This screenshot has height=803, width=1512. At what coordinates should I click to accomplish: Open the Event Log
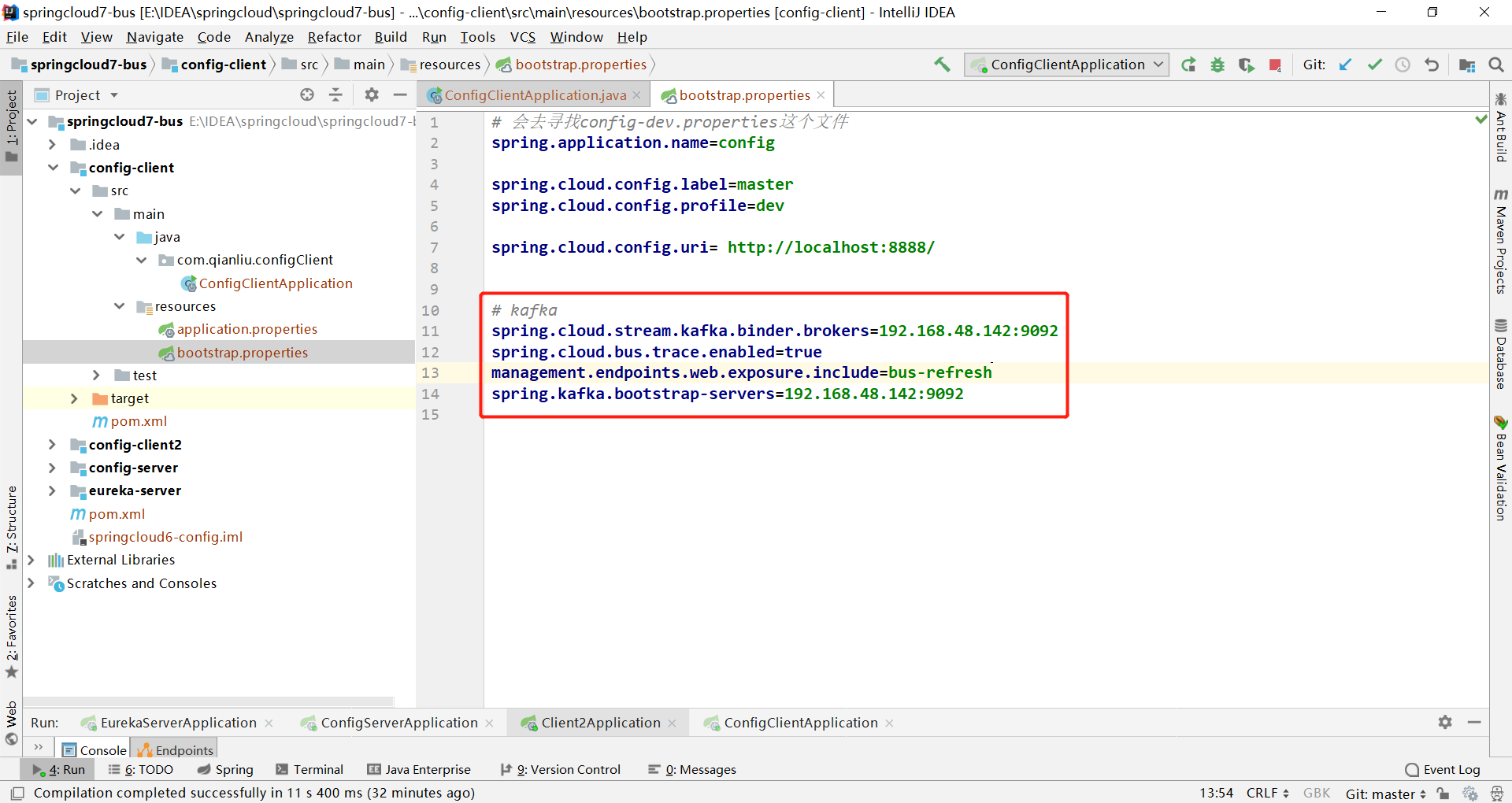point(1443,770)
